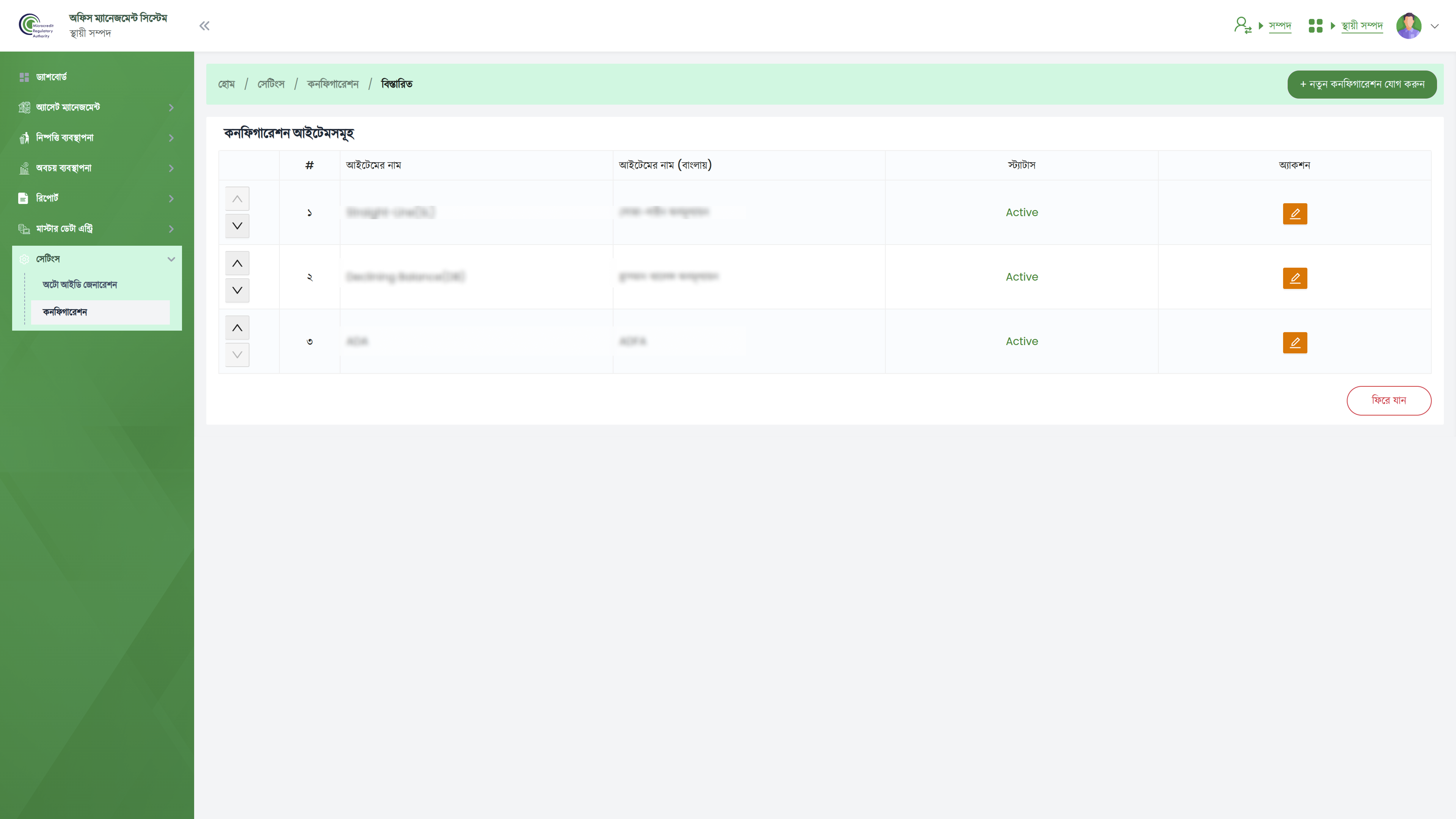Open the four-square apps grid icon
1456x819 pixels.
(1315, 26)
